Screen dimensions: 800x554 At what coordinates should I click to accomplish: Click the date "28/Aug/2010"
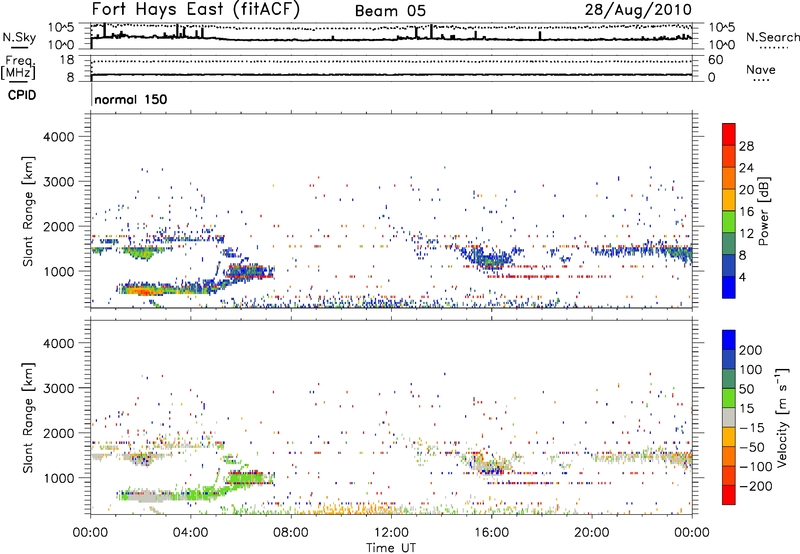(638, 9)
